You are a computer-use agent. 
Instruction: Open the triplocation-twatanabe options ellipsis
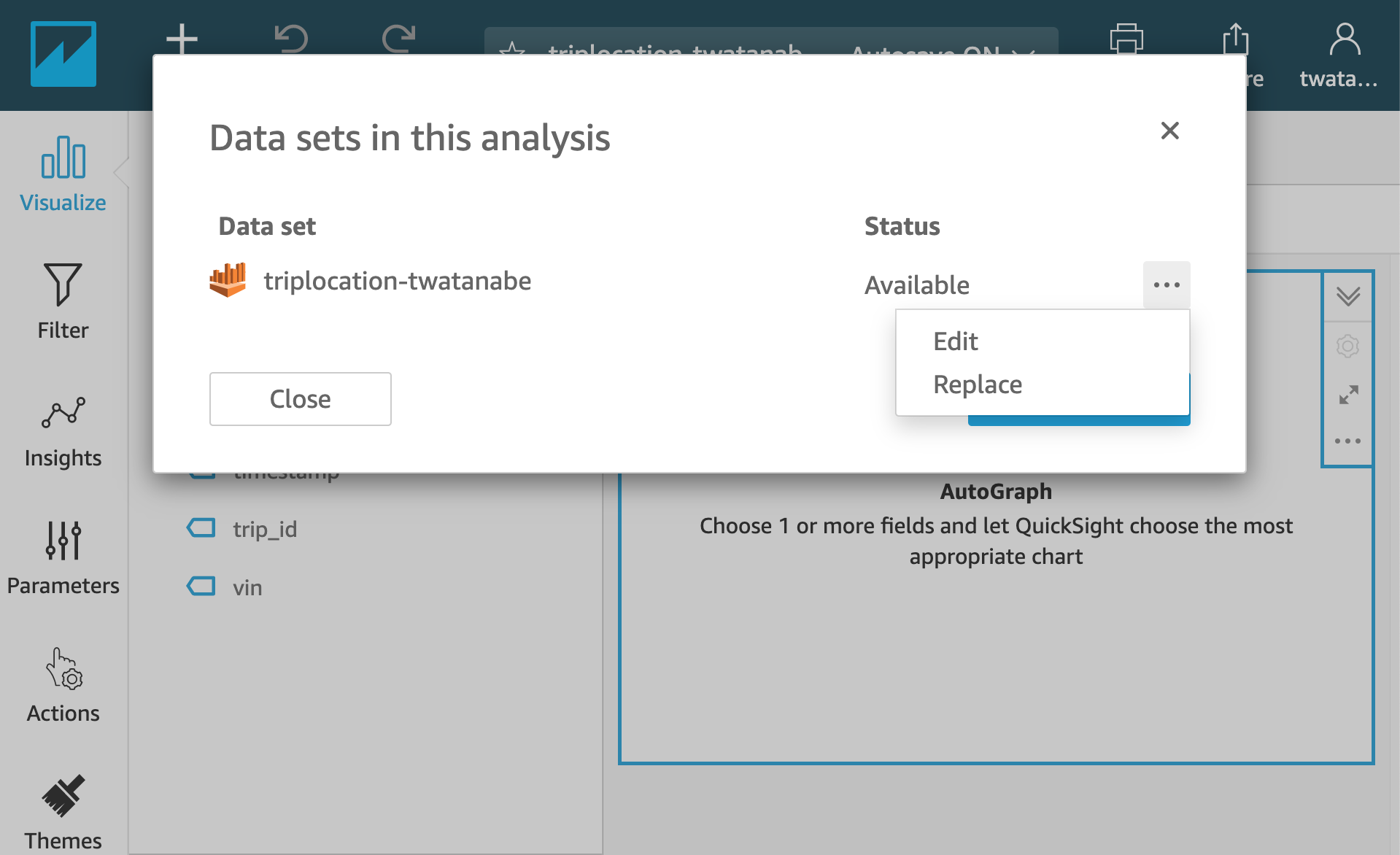click(1167, 285)
